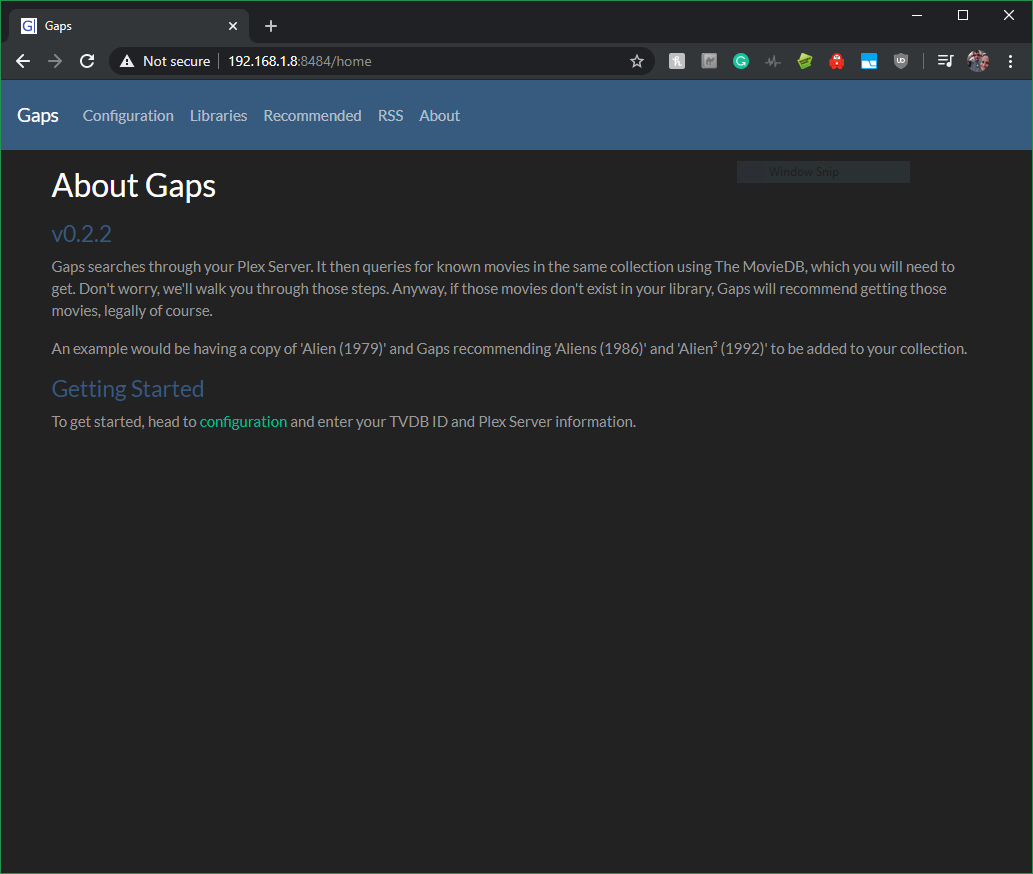Open a new browser tab
This screenshot has height=874, width=1033.
(271, 26)
